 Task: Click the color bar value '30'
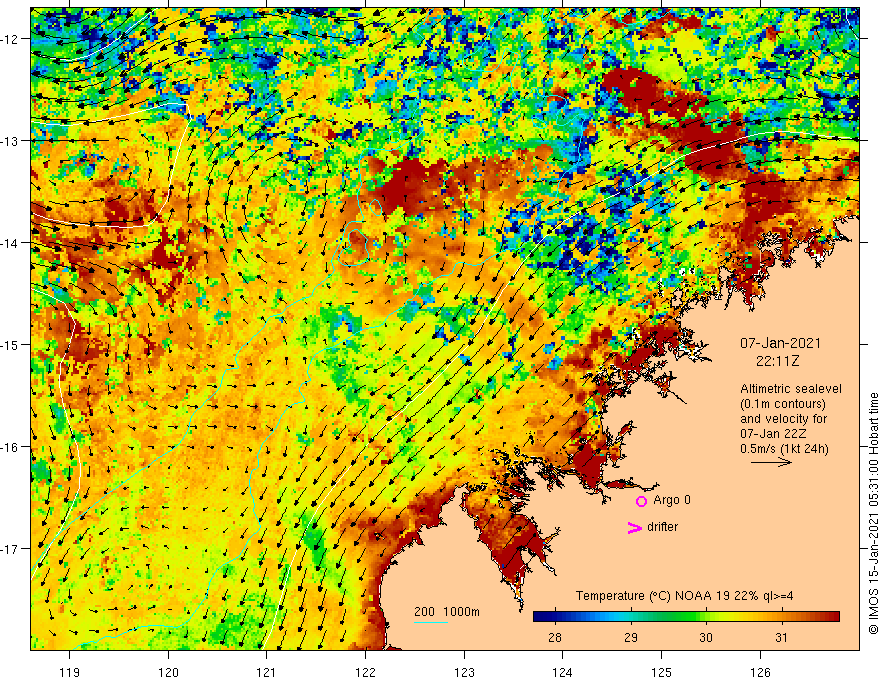tap(706, 637)
